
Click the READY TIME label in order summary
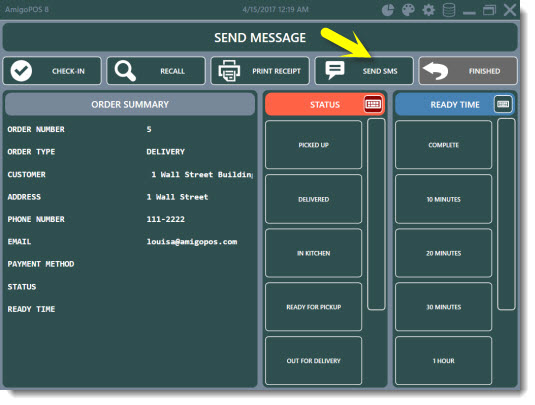coord(31,309)
